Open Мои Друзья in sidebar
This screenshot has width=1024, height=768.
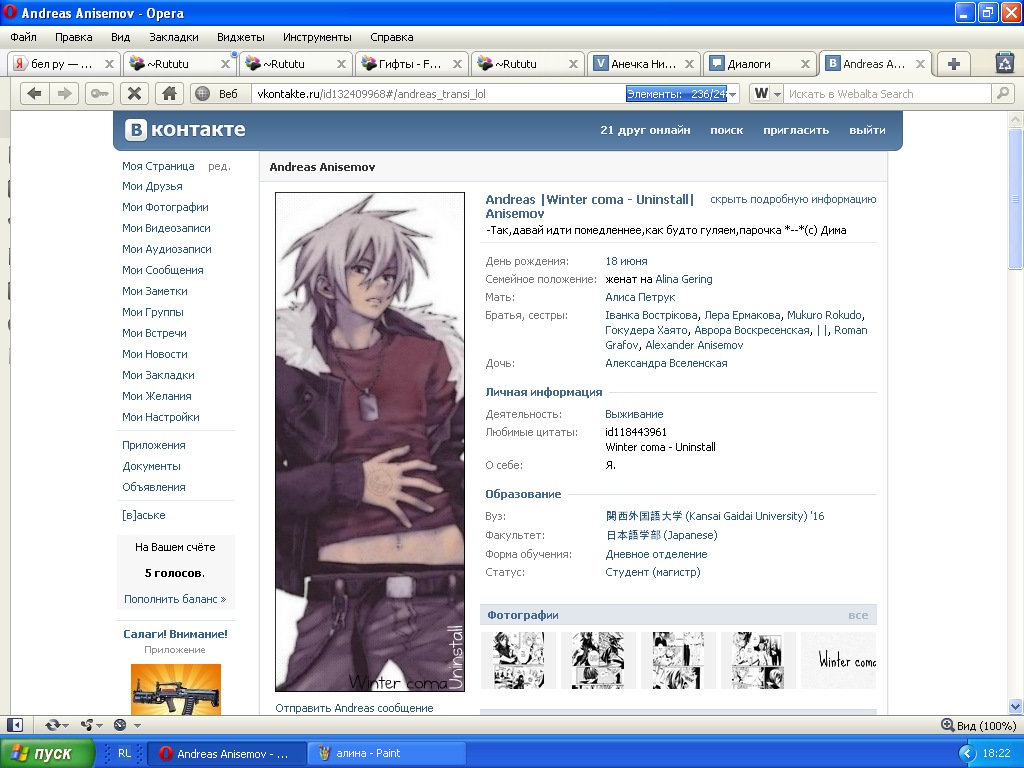(x=152, y=186)
